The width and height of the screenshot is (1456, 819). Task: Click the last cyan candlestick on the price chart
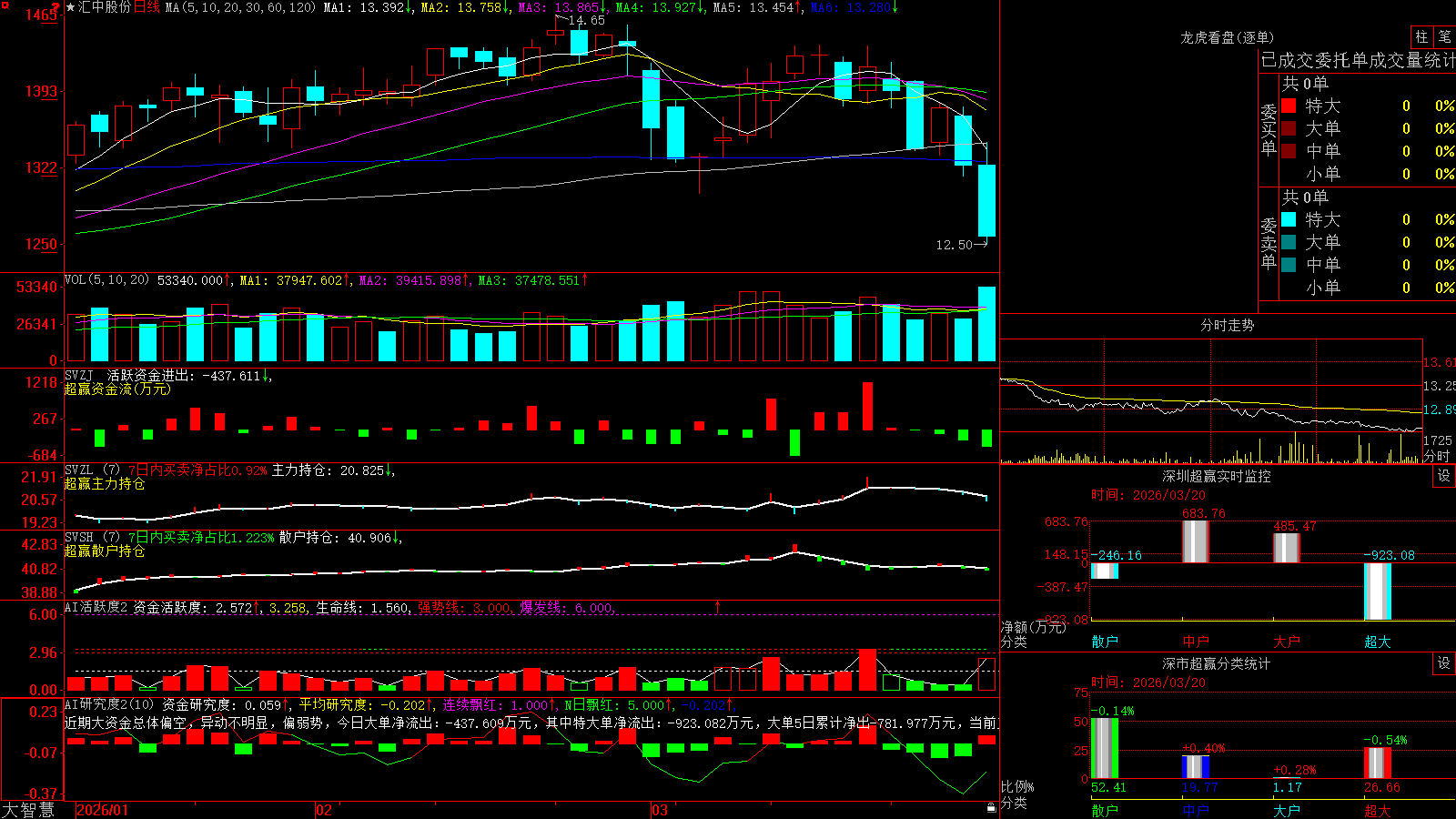[986, 200]
